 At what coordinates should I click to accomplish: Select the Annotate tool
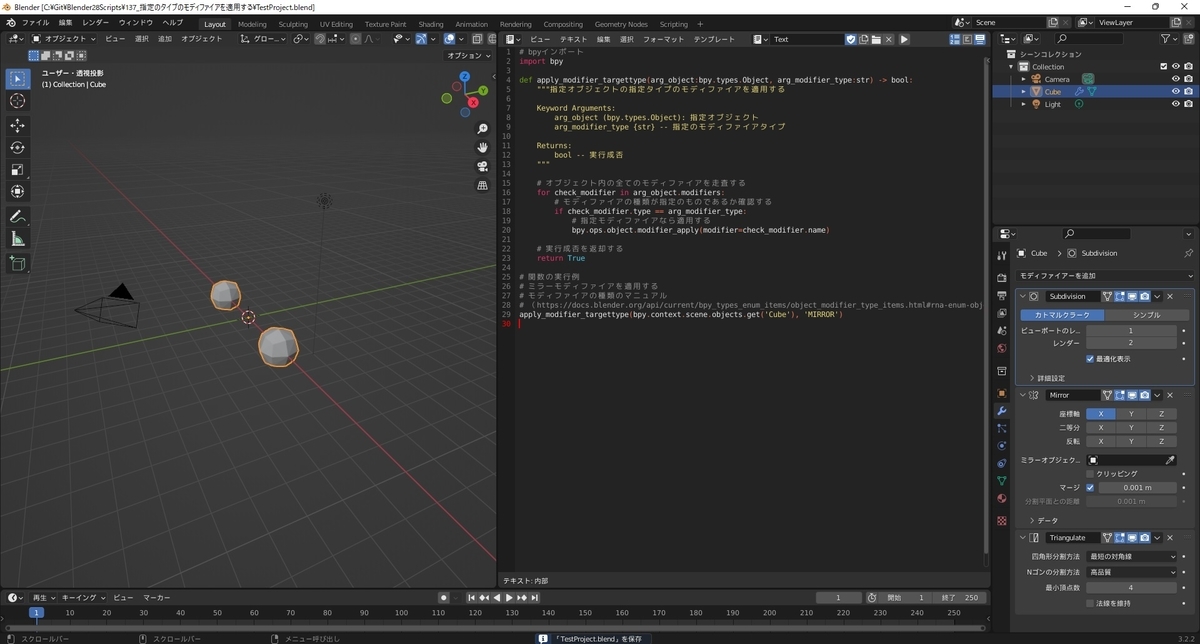pyautogui.click(x=18, y=216)
